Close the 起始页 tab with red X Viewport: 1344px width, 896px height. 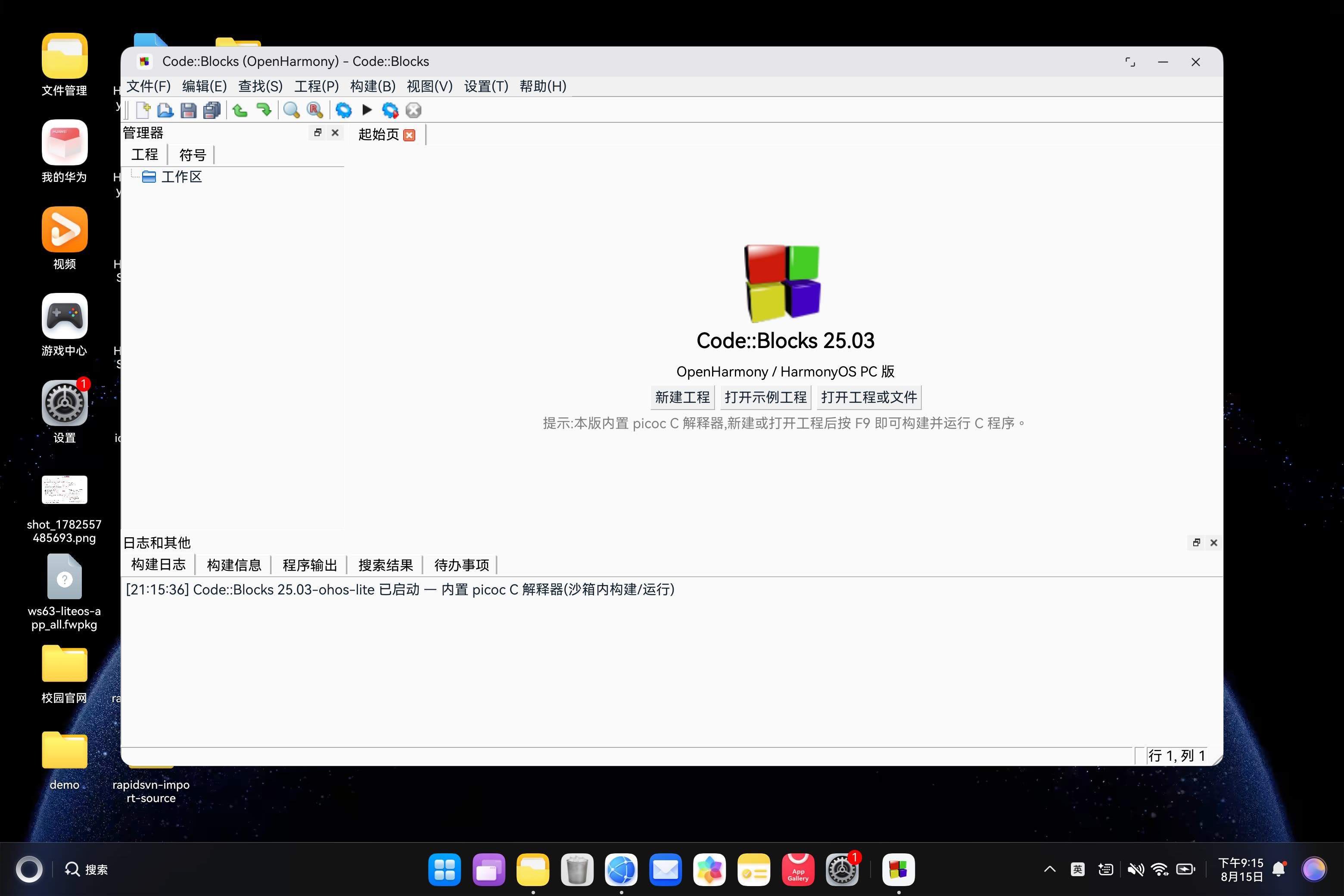tap(409, 135)
